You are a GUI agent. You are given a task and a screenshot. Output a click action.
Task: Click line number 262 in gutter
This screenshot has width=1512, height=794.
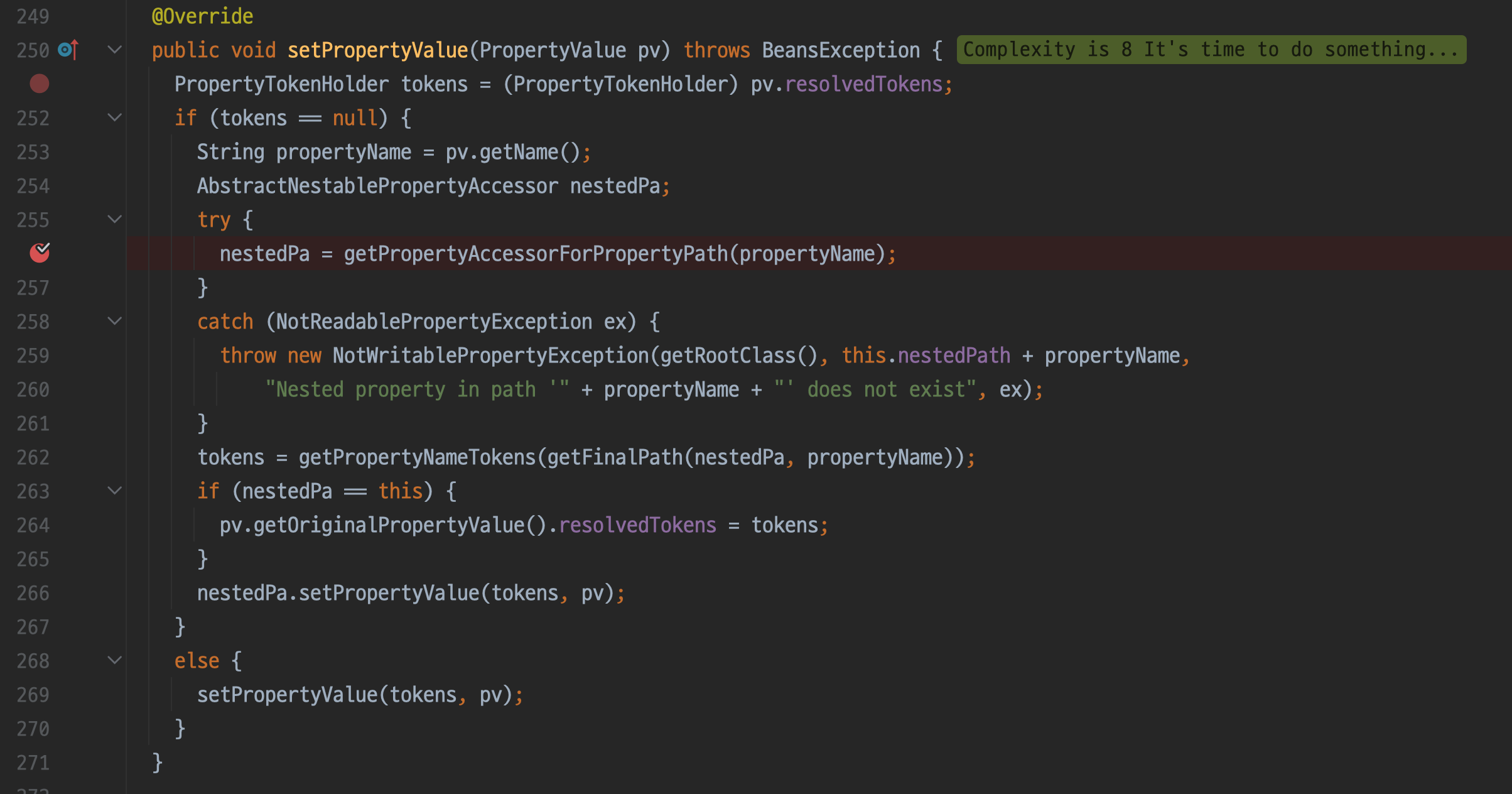click(x=33, y=457)
